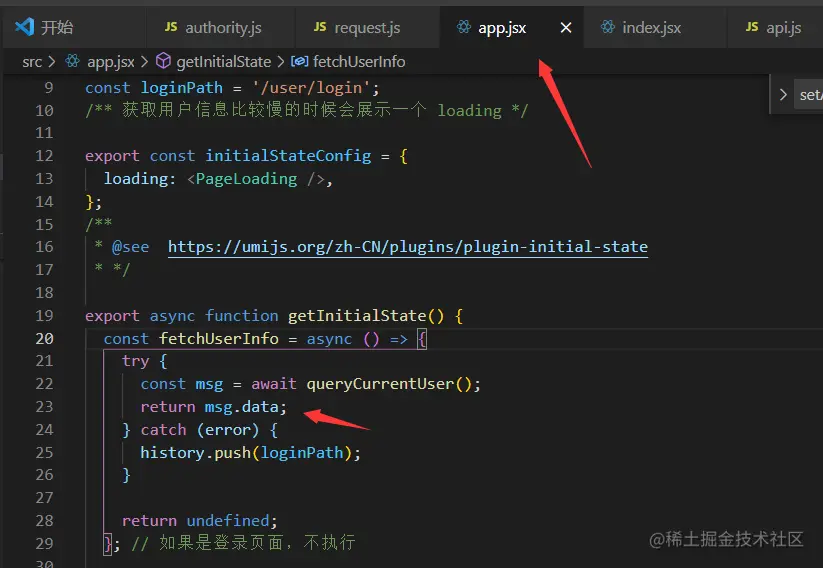Viewport: 823px width, 568px height.
Task: Expand the find widget chevron arrow
Action: click(x=783, y=94)
